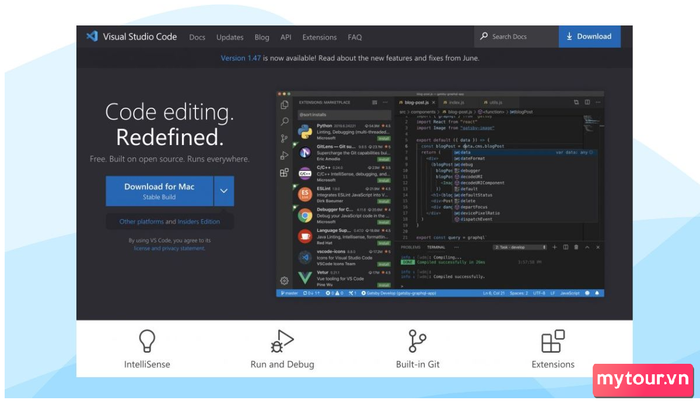Viewport: 700px width, 405px height.
Task: Click the maximize panel chevron icon
Action: pos(587,247)
